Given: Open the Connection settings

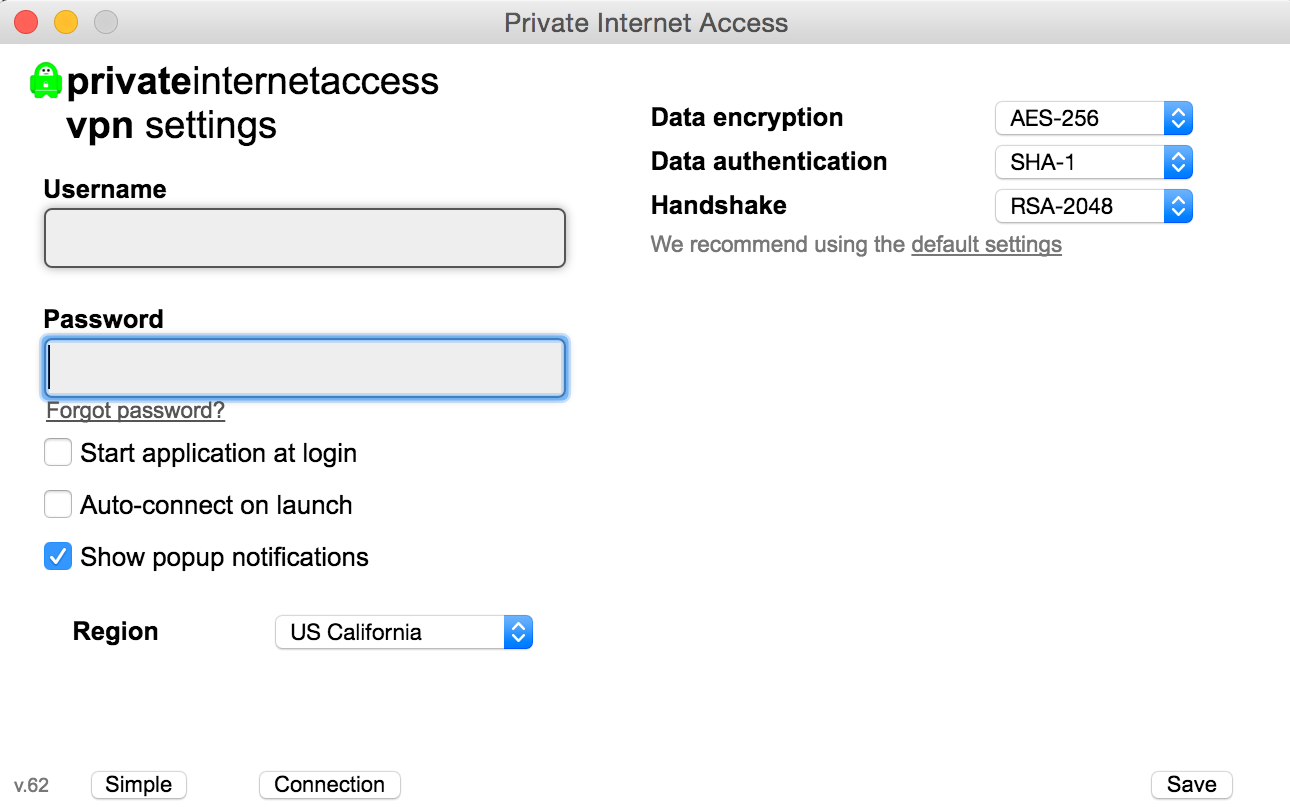Looking at the screenshot, I should (330, 785).
